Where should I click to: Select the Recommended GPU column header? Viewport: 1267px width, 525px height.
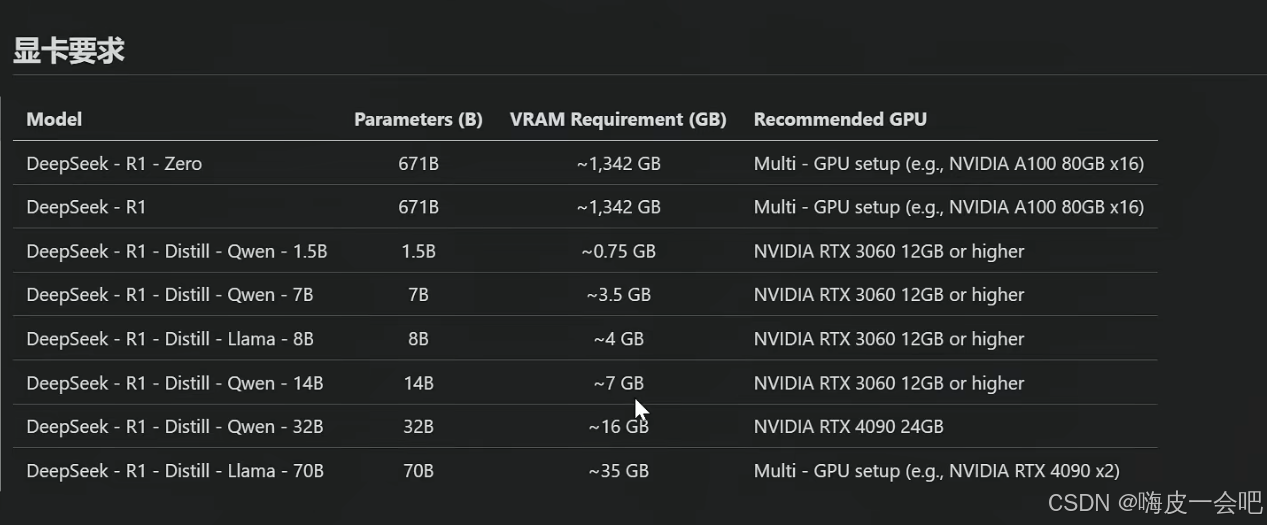(x=840, y=119)
